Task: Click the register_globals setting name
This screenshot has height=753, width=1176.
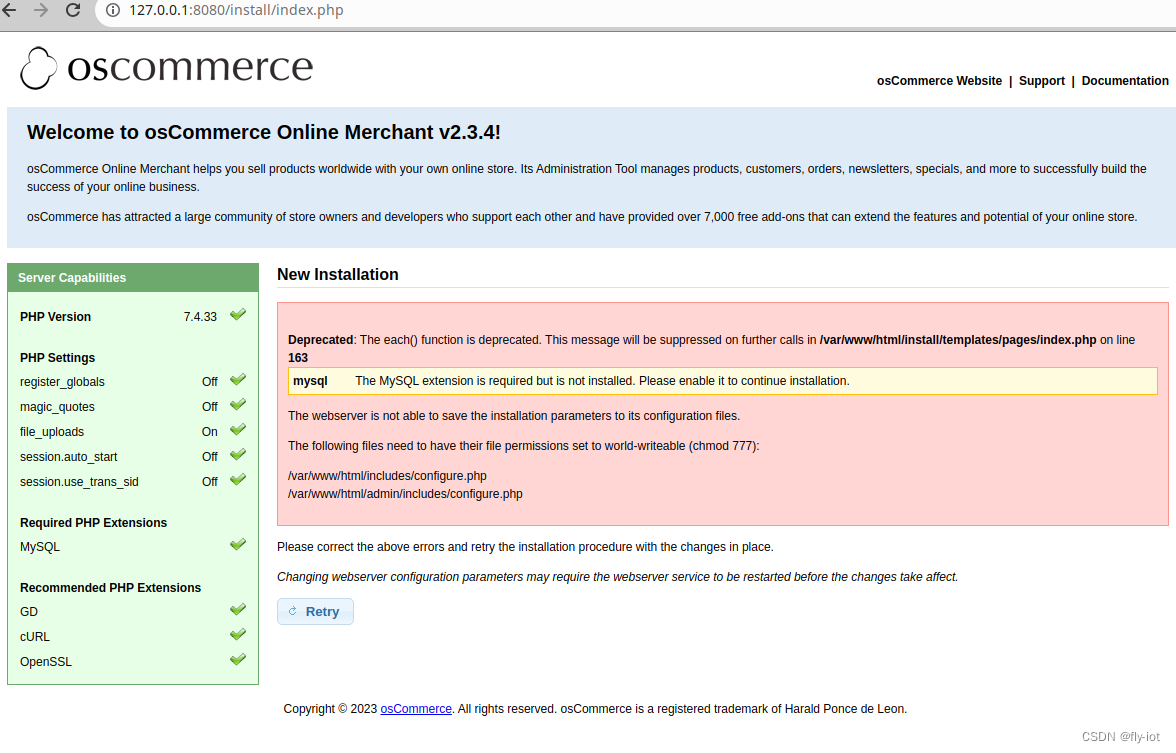Action: pos(62,382)
